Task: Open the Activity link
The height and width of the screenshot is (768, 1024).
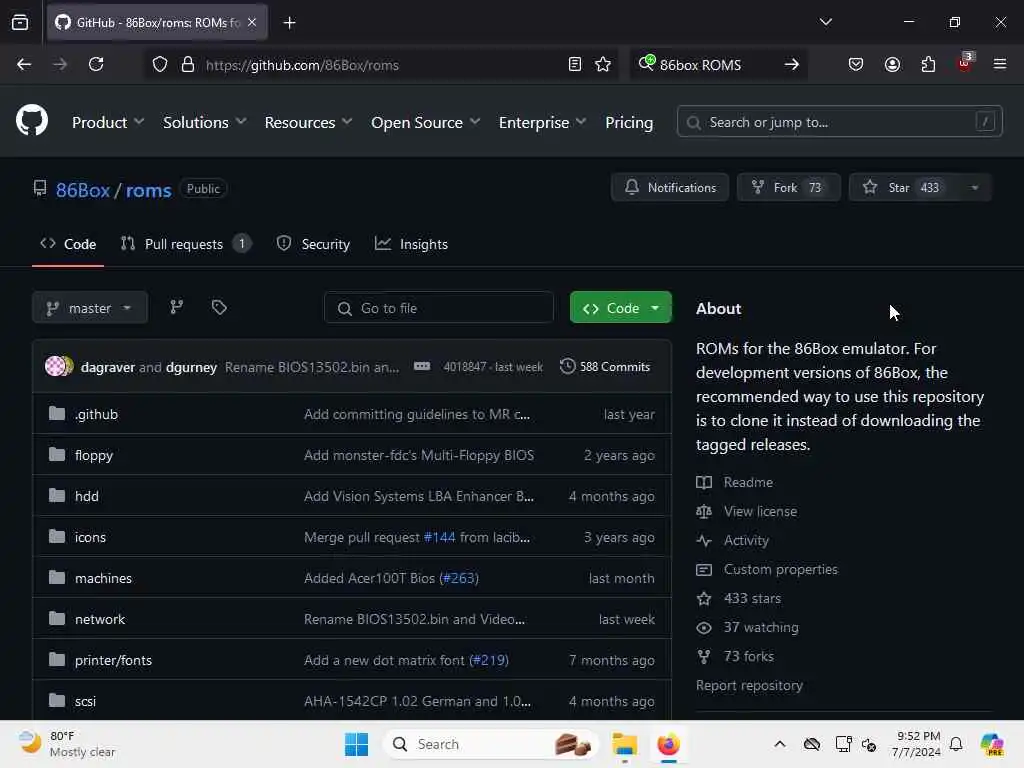Action: click(x=746, y=540)
